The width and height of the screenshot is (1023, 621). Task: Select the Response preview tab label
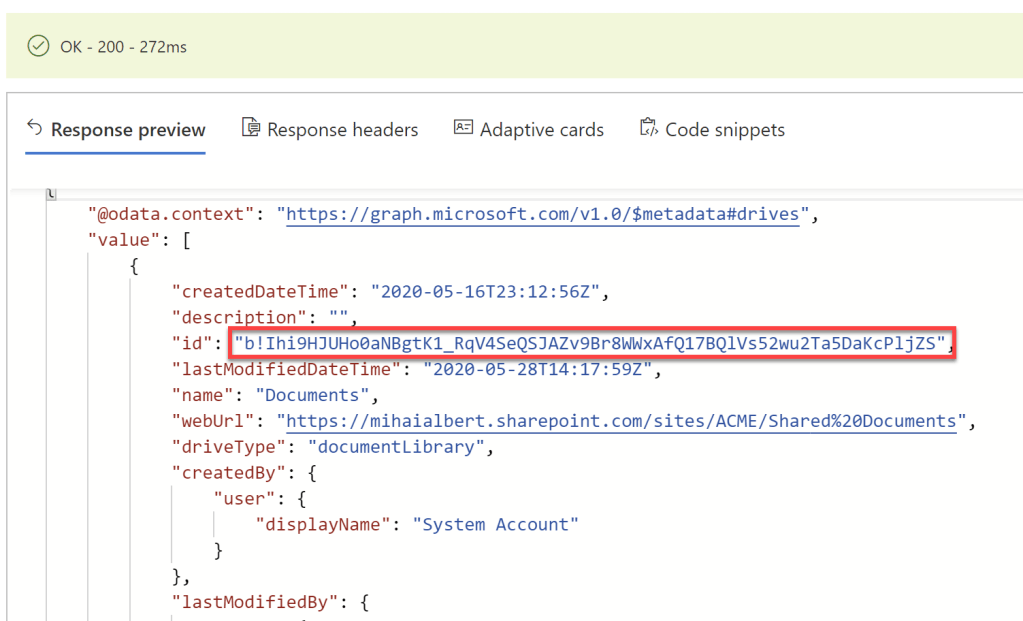coord(128,130)
